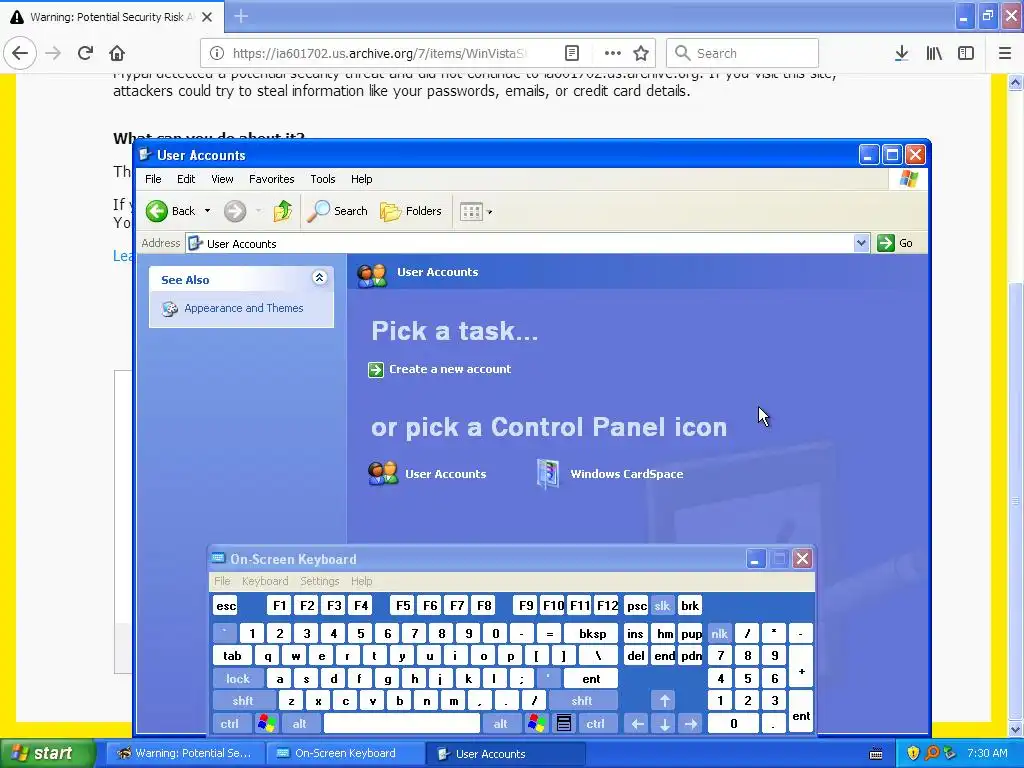Toggle the slk scroll lock key
This screenshot has height=768, width=1024.
pos(662,606)
